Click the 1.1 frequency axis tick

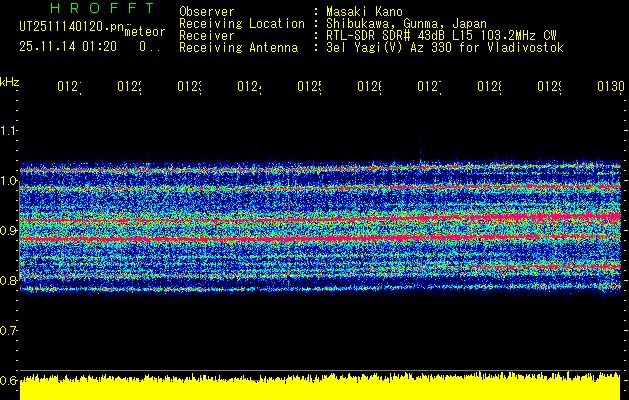point(9,131)
